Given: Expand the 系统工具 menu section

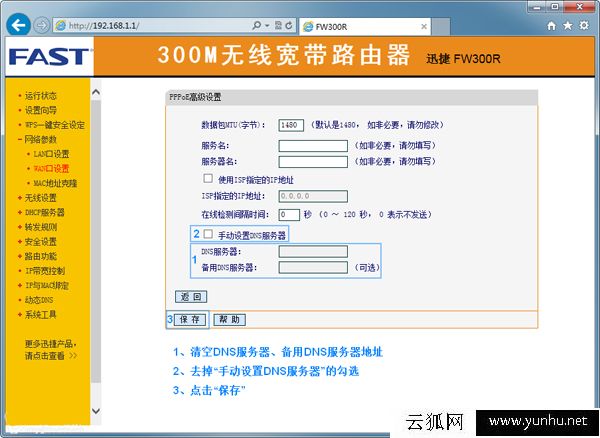Looking at the screenshot, I should [x=41, y=314].
